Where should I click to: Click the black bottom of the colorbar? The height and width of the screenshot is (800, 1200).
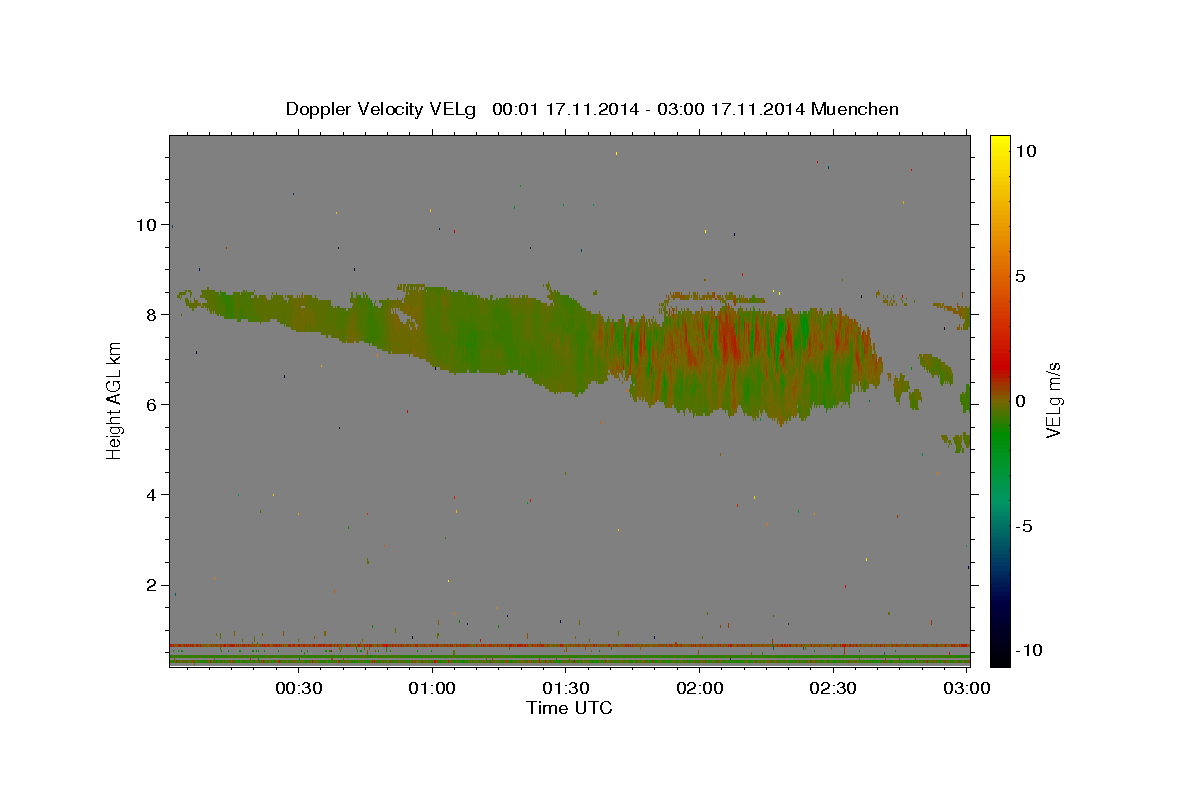click(x=1000, y=655)
